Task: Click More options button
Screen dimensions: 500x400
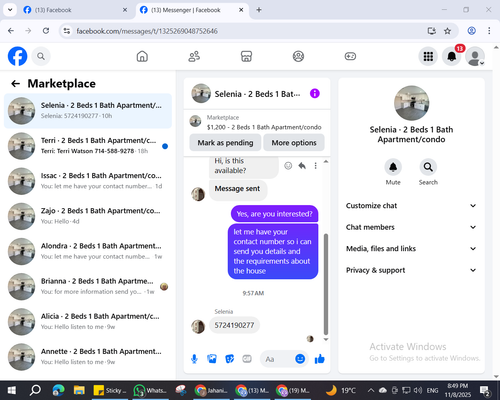Action: [294, 143]
